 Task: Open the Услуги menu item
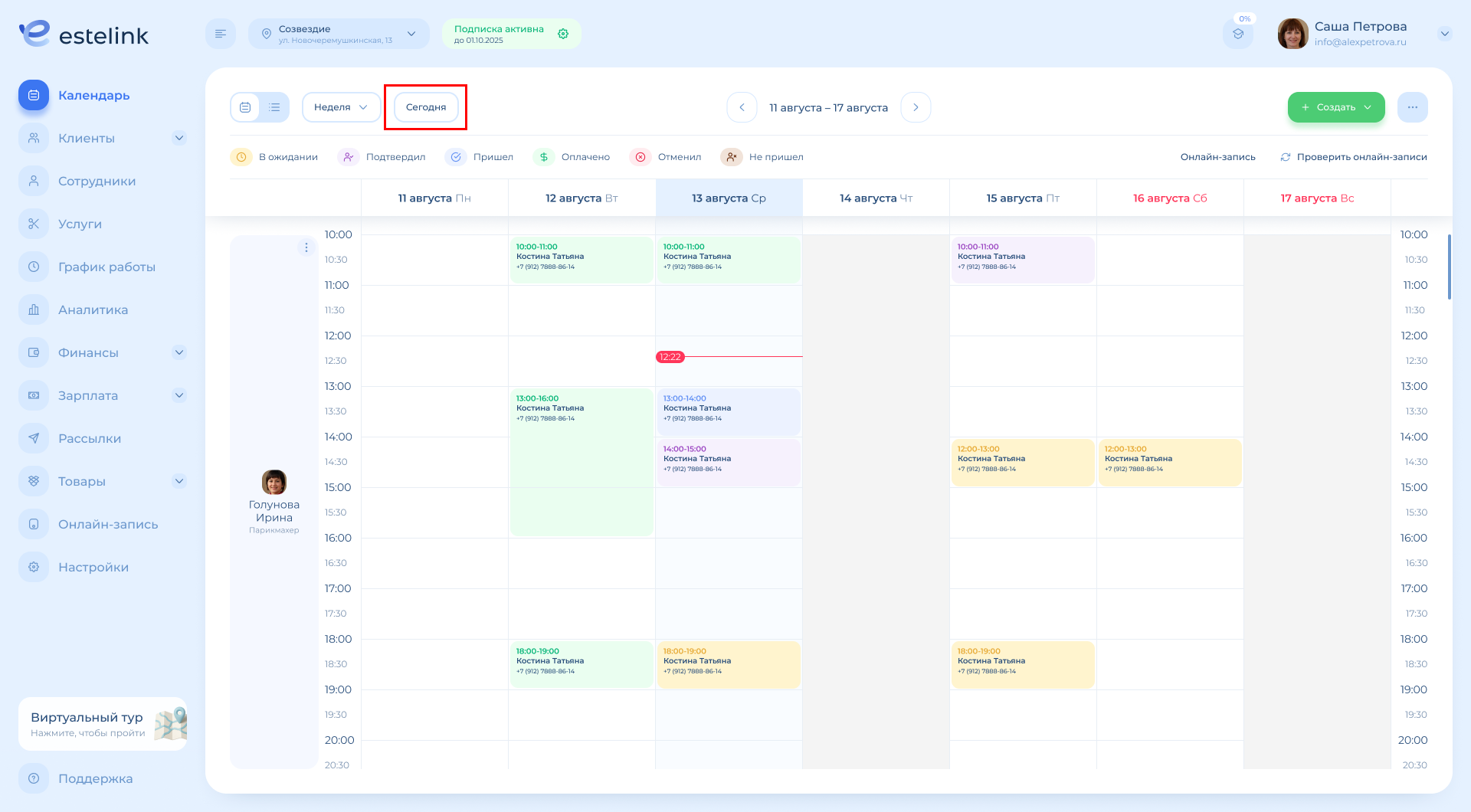(x=80, y=224)
